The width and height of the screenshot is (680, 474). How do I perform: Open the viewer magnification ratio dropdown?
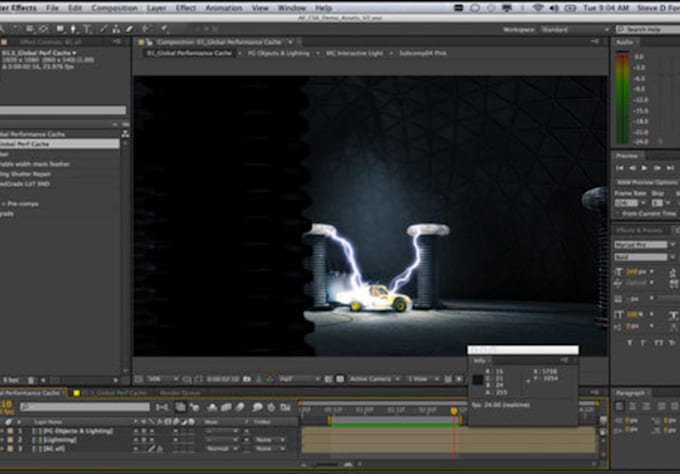tap(163, 379)
